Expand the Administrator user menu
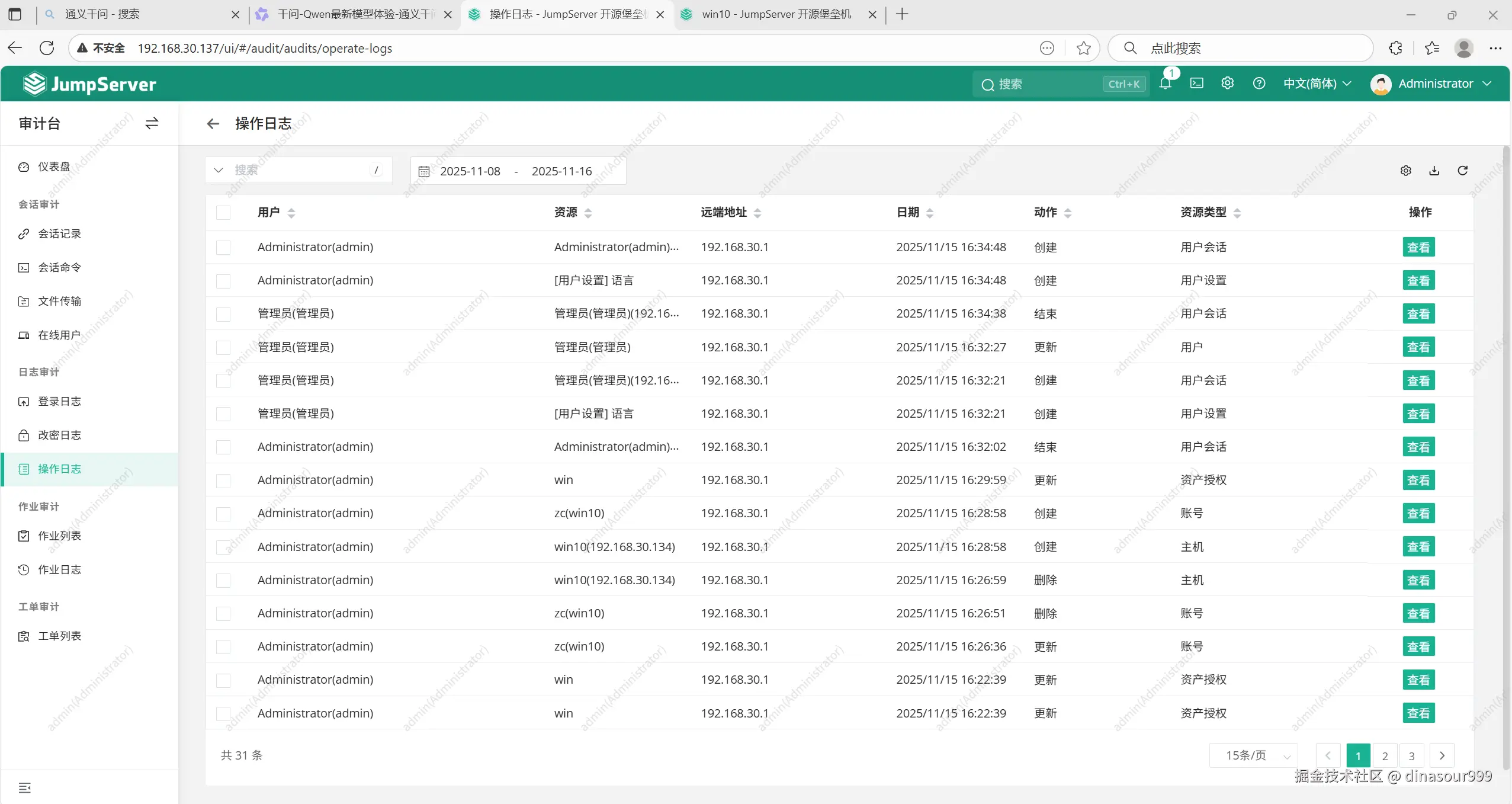This screenshot has width=1512, height=804. point(1431,84)
